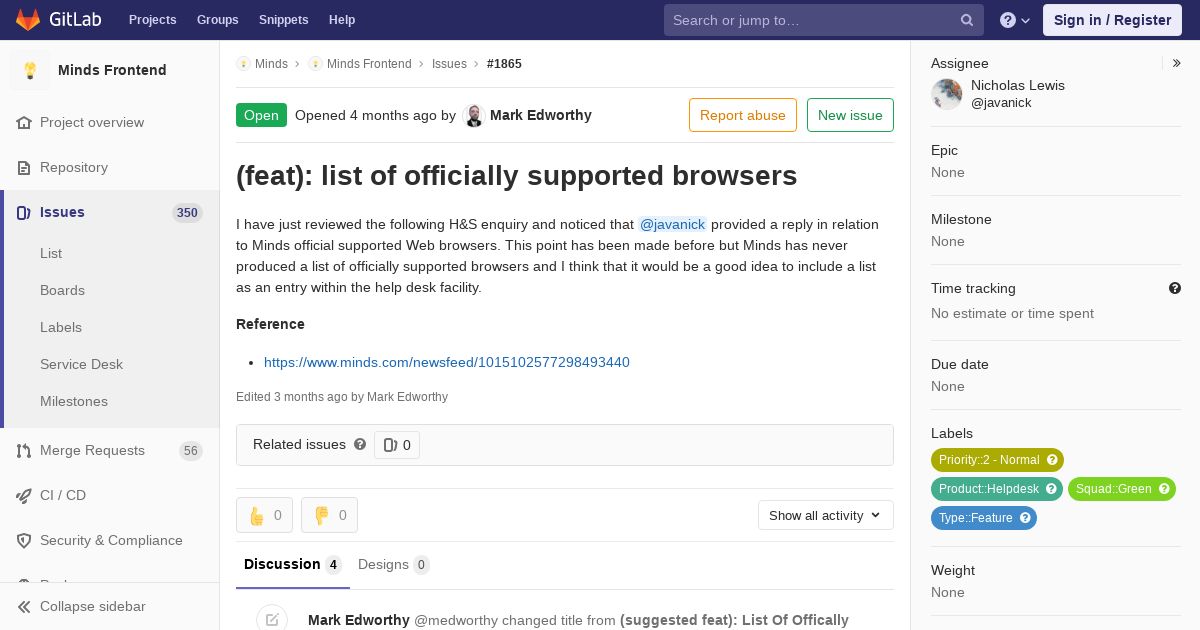Click Related issues help icon
Screen dimensions: 1200x630
pyautogui.click(x=360, y=444)
